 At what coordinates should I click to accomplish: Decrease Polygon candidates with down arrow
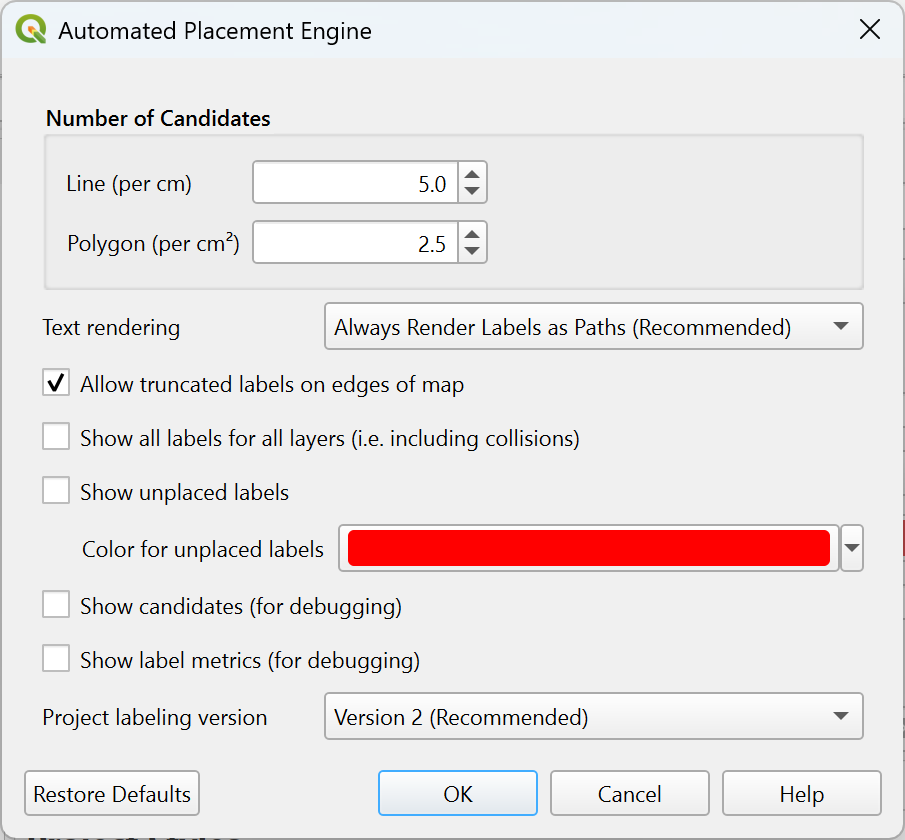pos(472,251)
